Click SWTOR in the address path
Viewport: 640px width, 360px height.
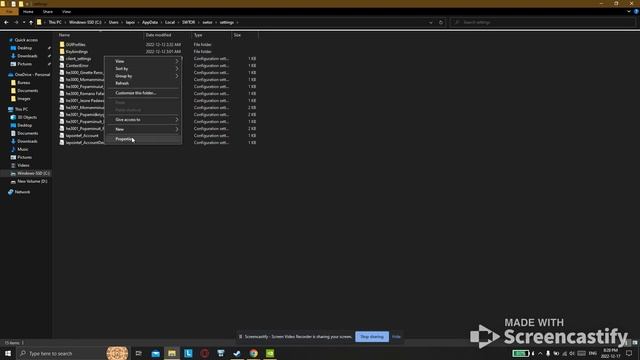click(x=188, y=22)
